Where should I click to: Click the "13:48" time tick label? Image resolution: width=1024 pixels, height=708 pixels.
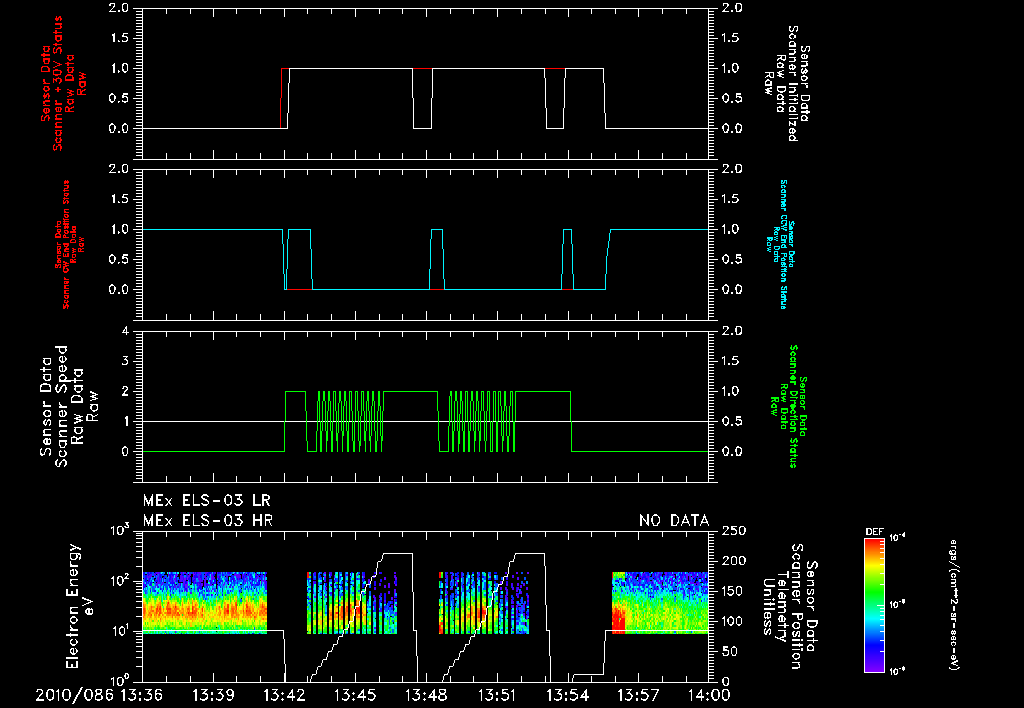(426, 695)
